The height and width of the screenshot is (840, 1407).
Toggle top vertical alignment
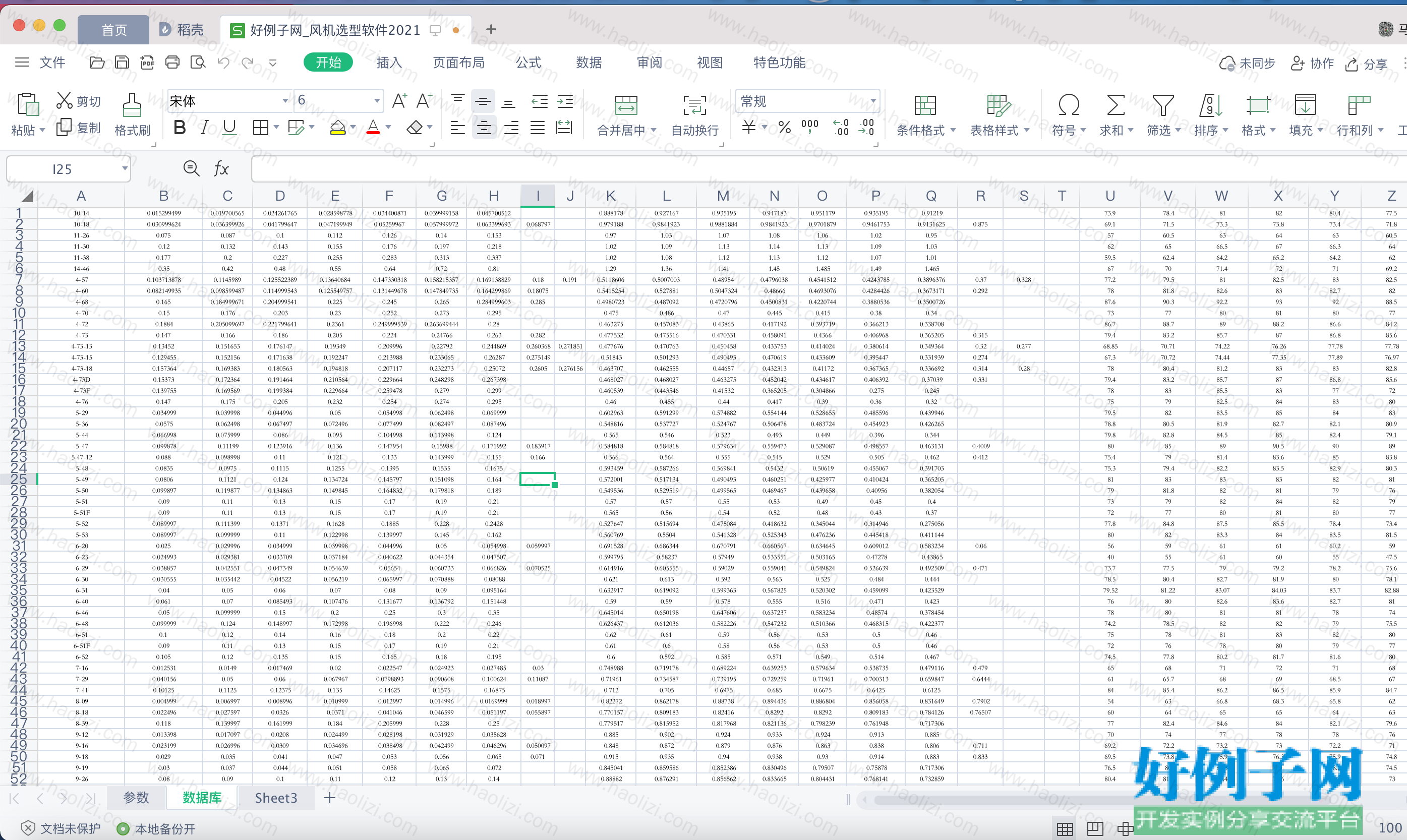point(457,101)
